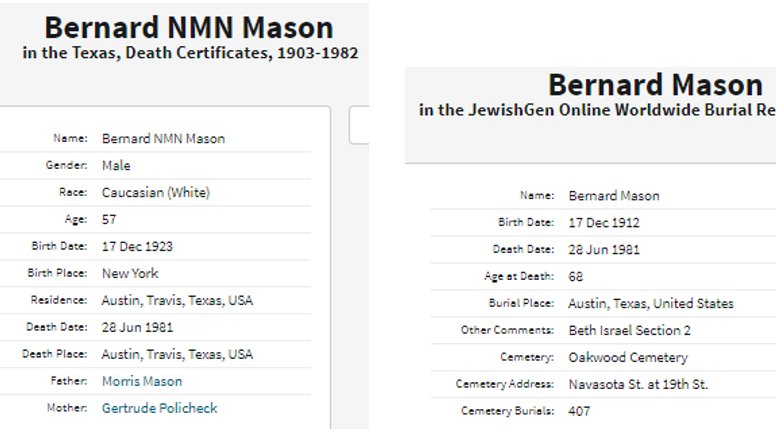776x442 pixels.
Task: Click the Bernard Mason burial record heading
Action: coord(655,84)
